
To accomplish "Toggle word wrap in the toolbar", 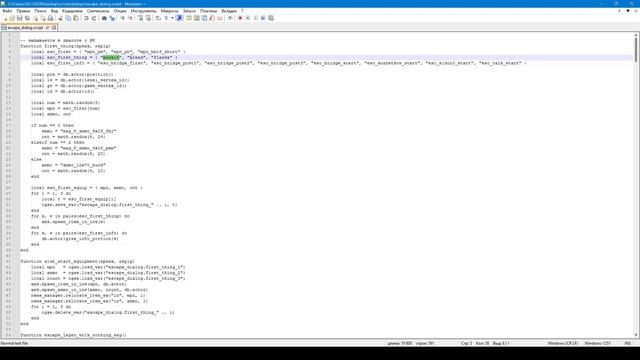I will tap(158, 18).
